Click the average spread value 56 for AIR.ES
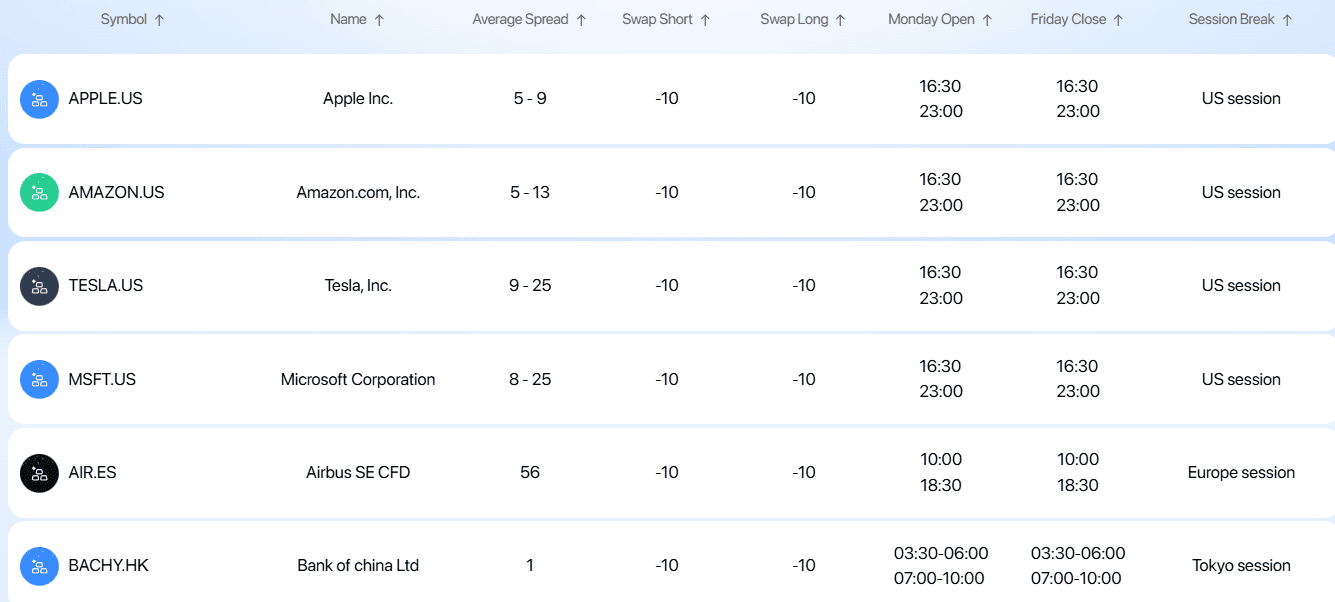Screen dimensions: 1335x602 [x=529, y=472]
